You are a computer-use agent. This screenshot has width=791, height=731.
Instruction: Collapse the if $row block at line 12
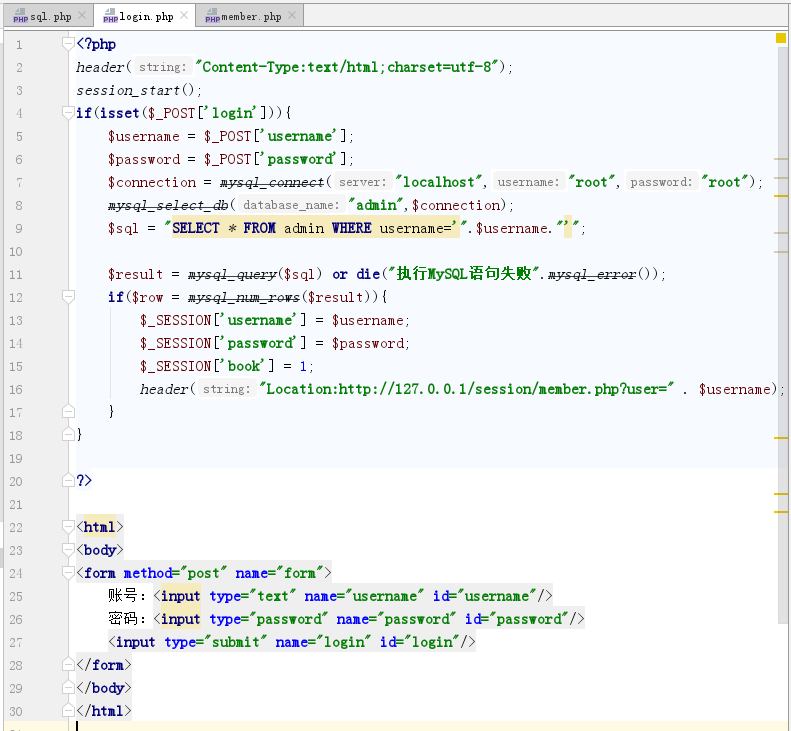[68, 297]
